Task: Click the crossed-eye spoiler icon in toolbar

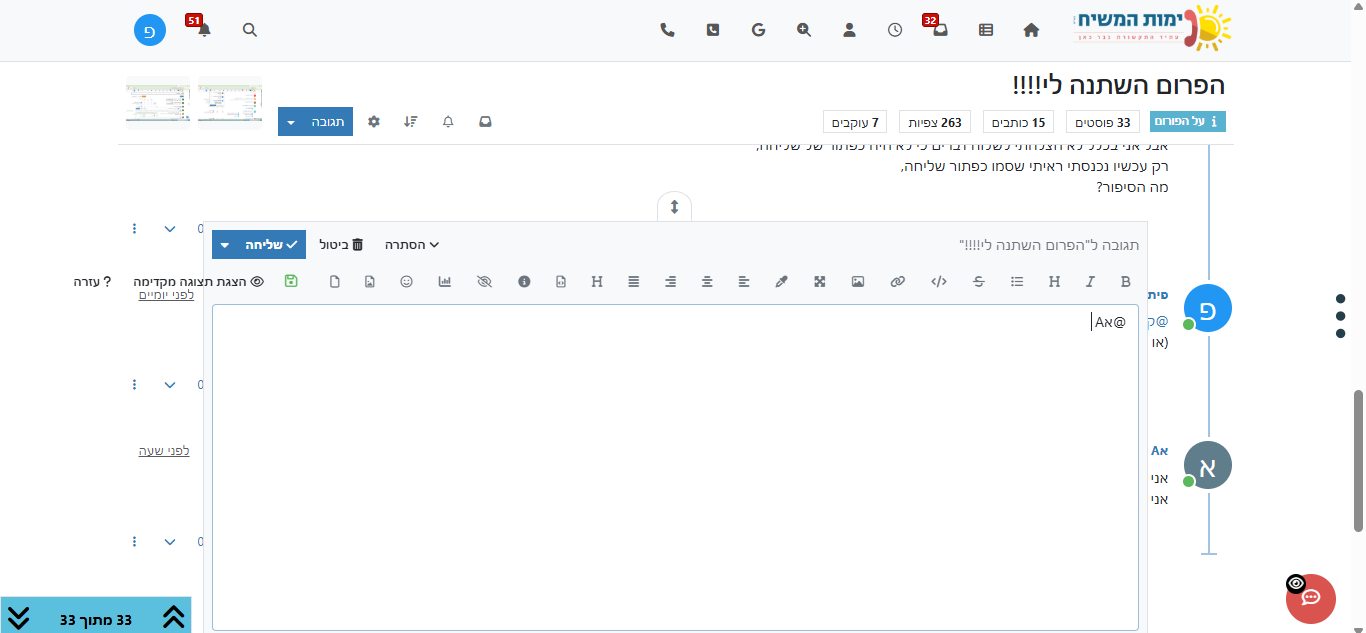Action: [485, 282]
